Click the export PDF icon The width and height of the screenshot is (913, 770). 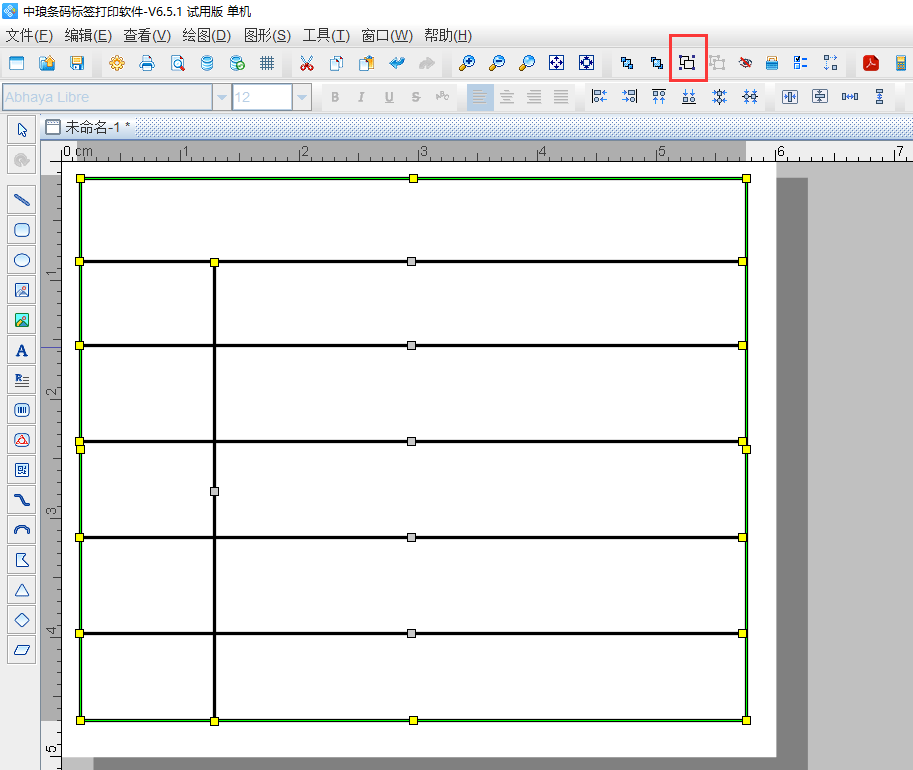tap(871, 63)
